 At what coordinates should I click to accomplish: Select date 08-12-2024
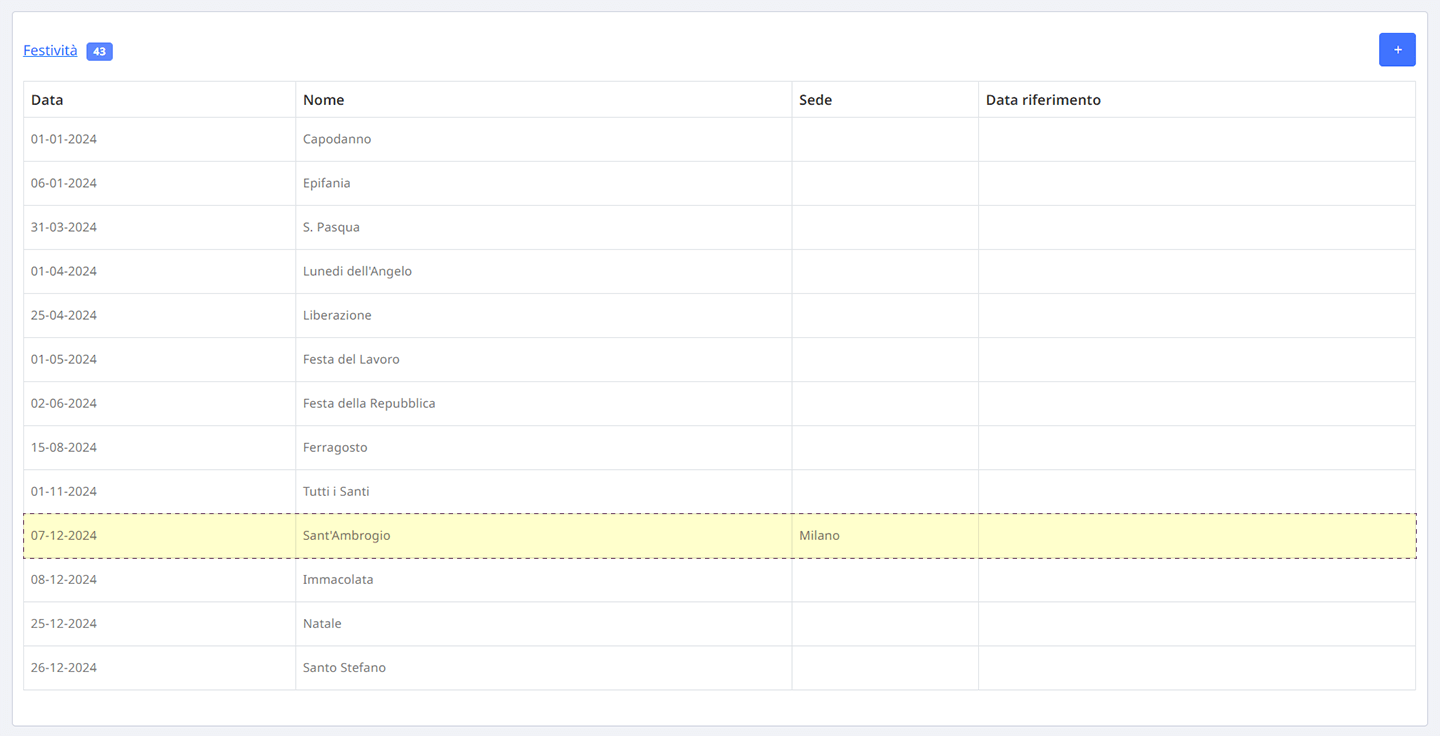pos(64,579)
